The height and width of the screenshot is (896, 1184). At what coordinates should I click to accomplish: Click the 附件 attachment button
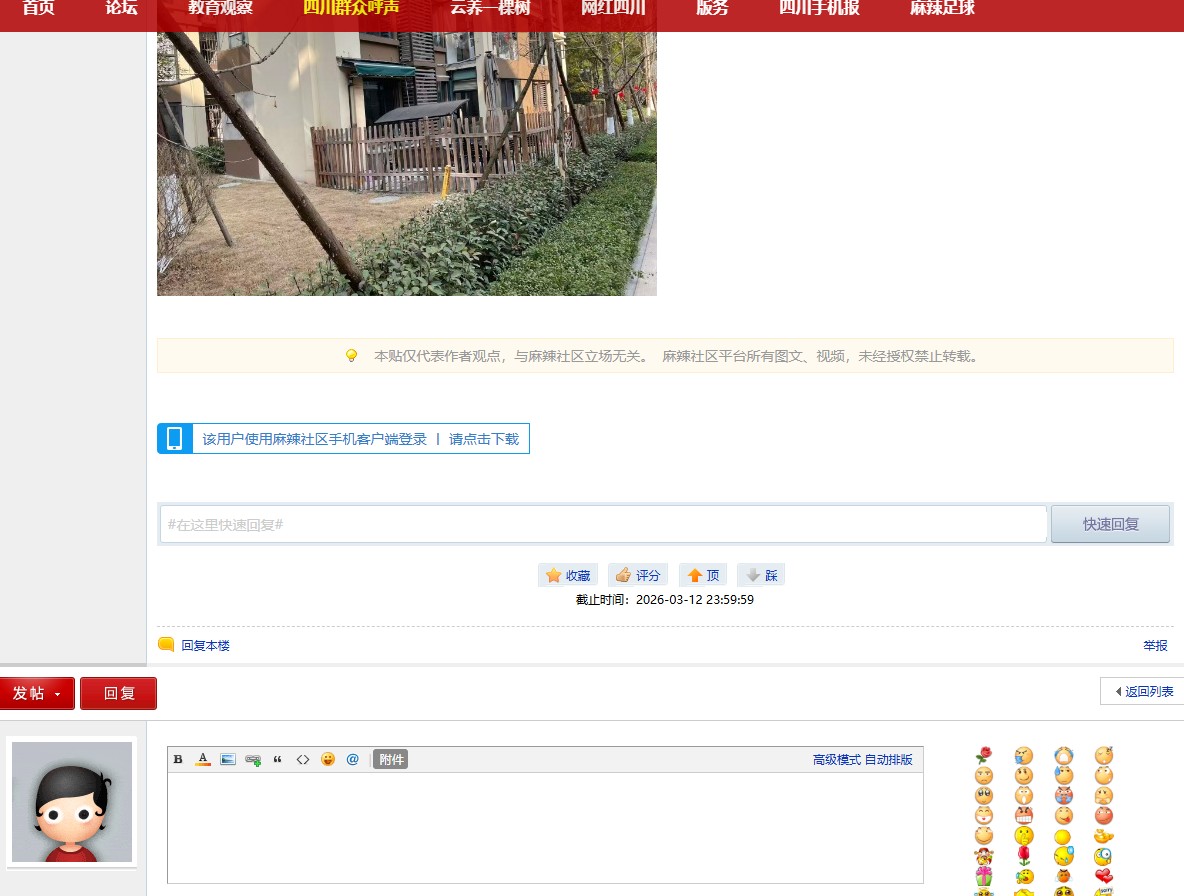click(x=391, y=760)
